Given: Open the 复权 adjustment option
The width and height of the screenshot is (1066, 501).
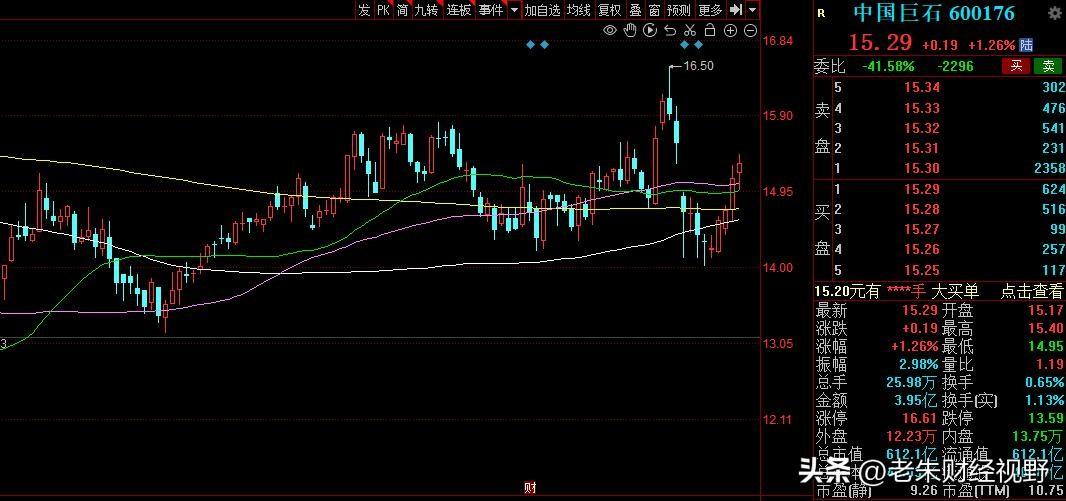Looking at the screenshot, I should point(610,10).
